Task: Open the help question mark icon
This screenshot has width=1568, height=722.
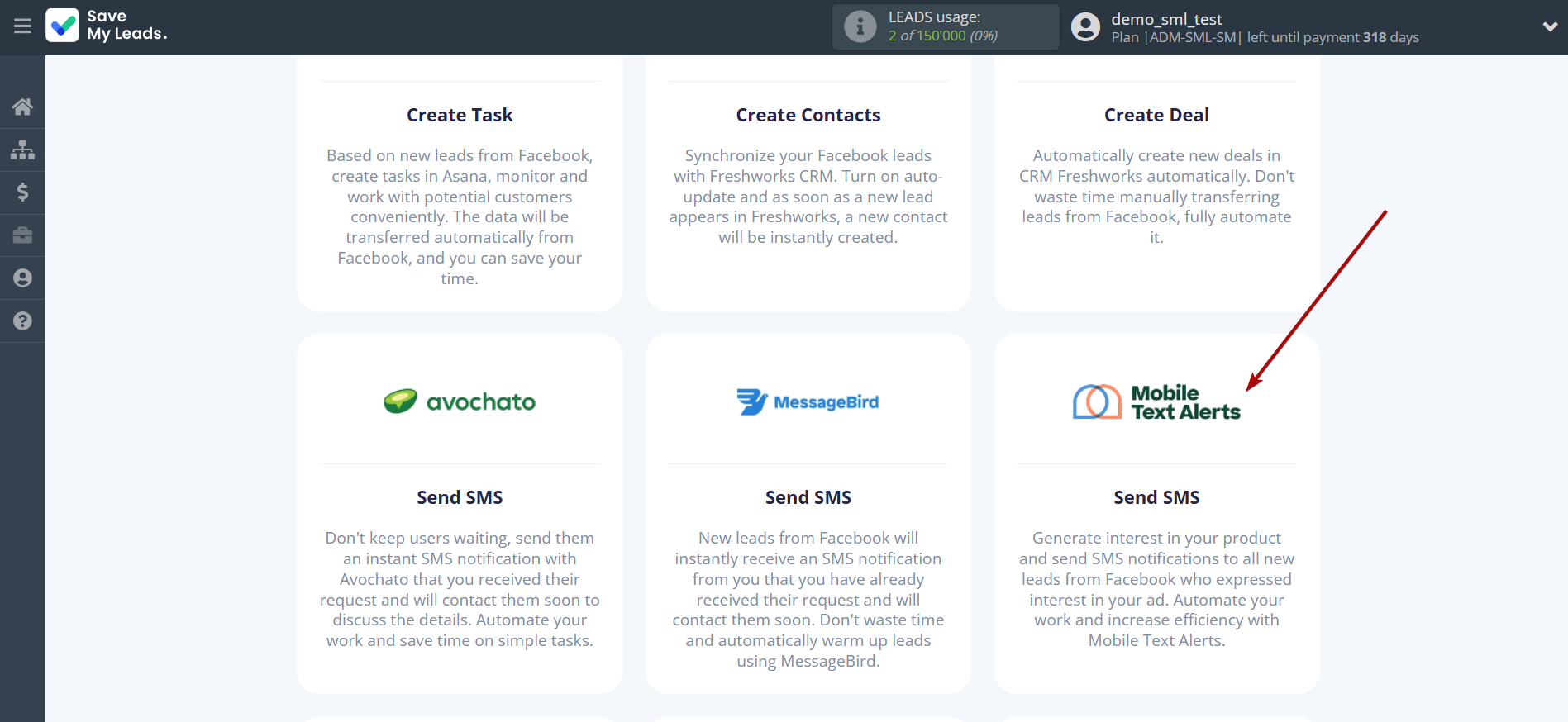Action: coord(22,321)
